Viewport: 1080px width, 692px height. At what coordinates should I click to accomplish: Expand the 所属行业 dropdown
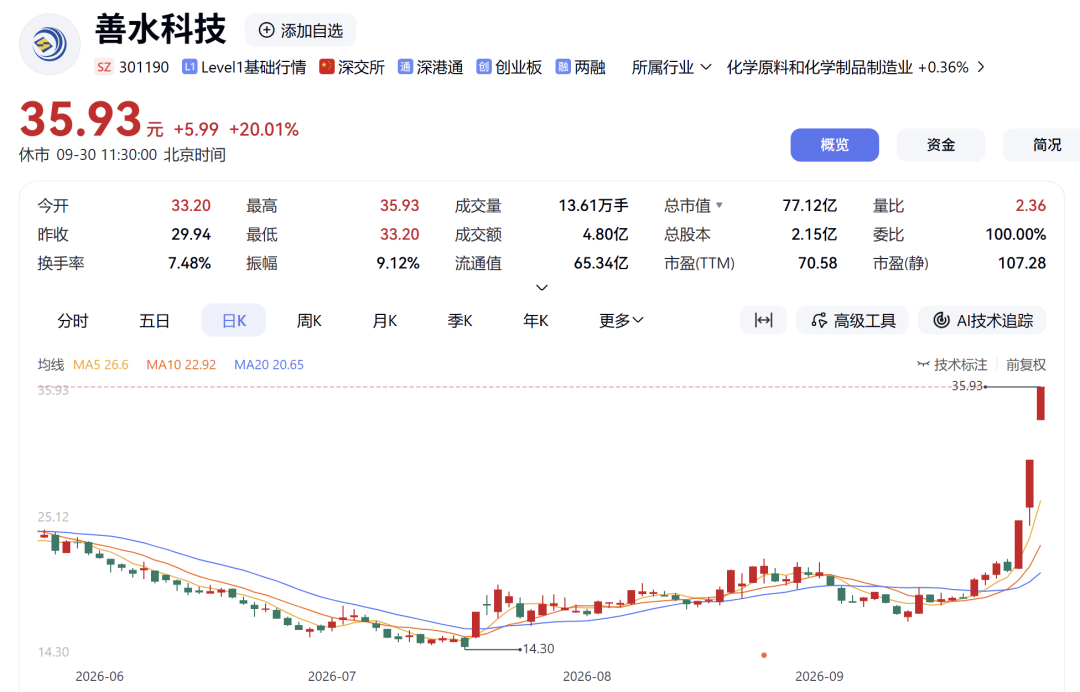[x=672, y=67]
